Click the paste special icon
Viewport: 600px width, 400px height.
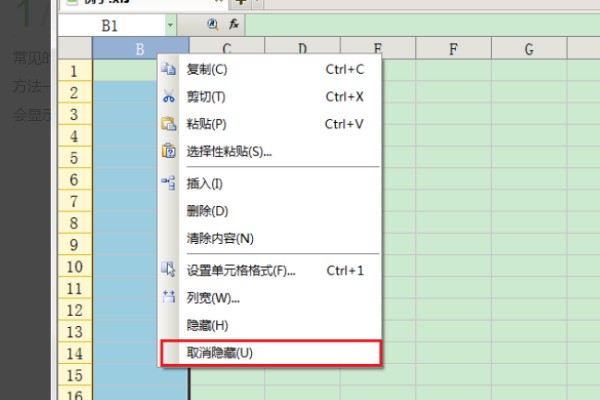pos(168,151)
